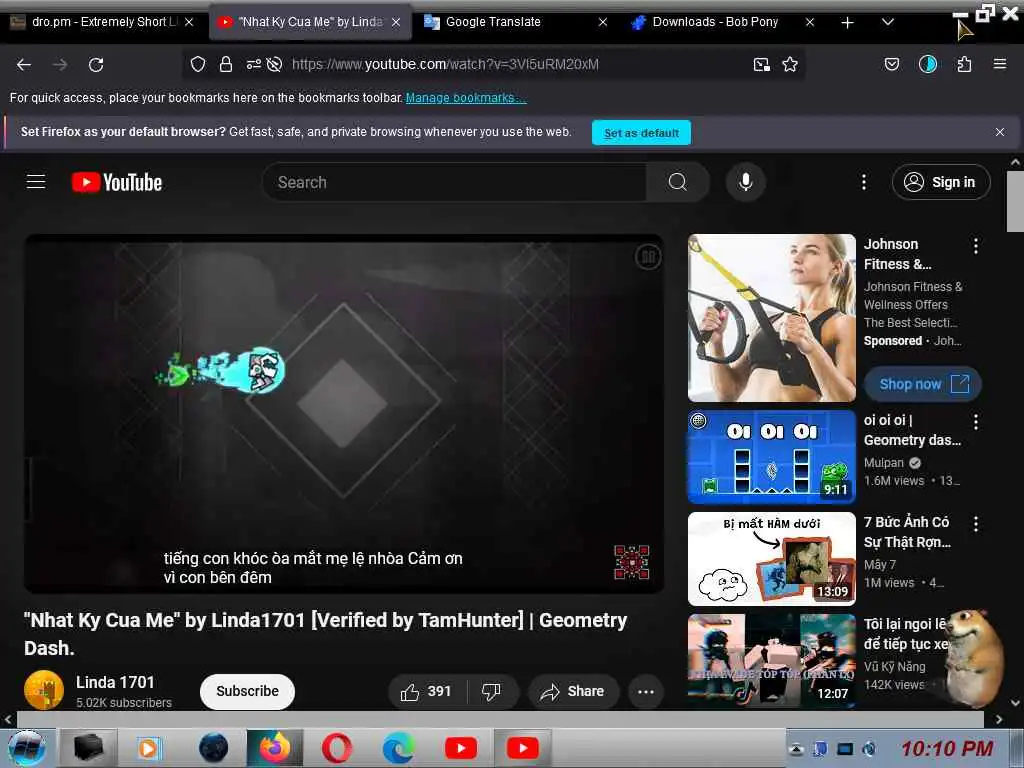Open a new tab with plus button

[x=847, y=23]
